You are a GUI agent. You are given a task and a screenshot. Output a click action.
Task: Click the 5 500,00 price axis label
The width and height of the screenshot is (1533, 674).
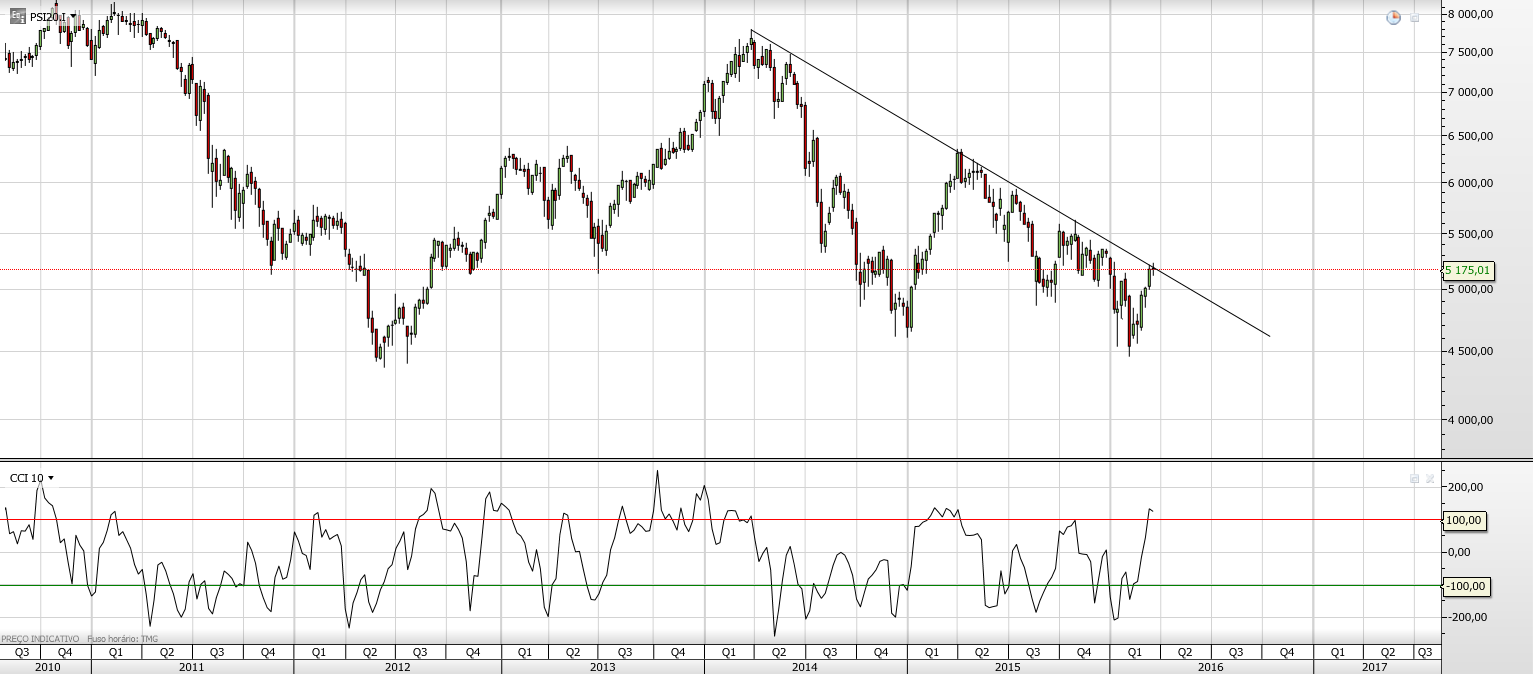(x=1469, y=234)
